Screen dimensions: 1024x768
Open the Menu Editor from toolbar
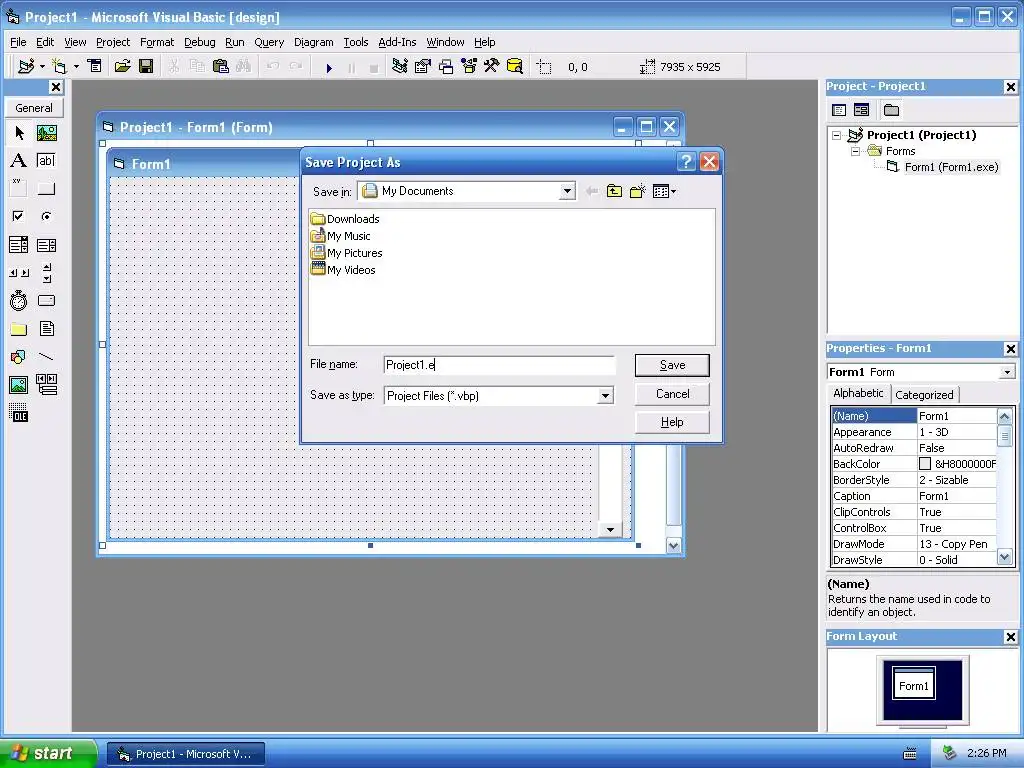[95, 66]
